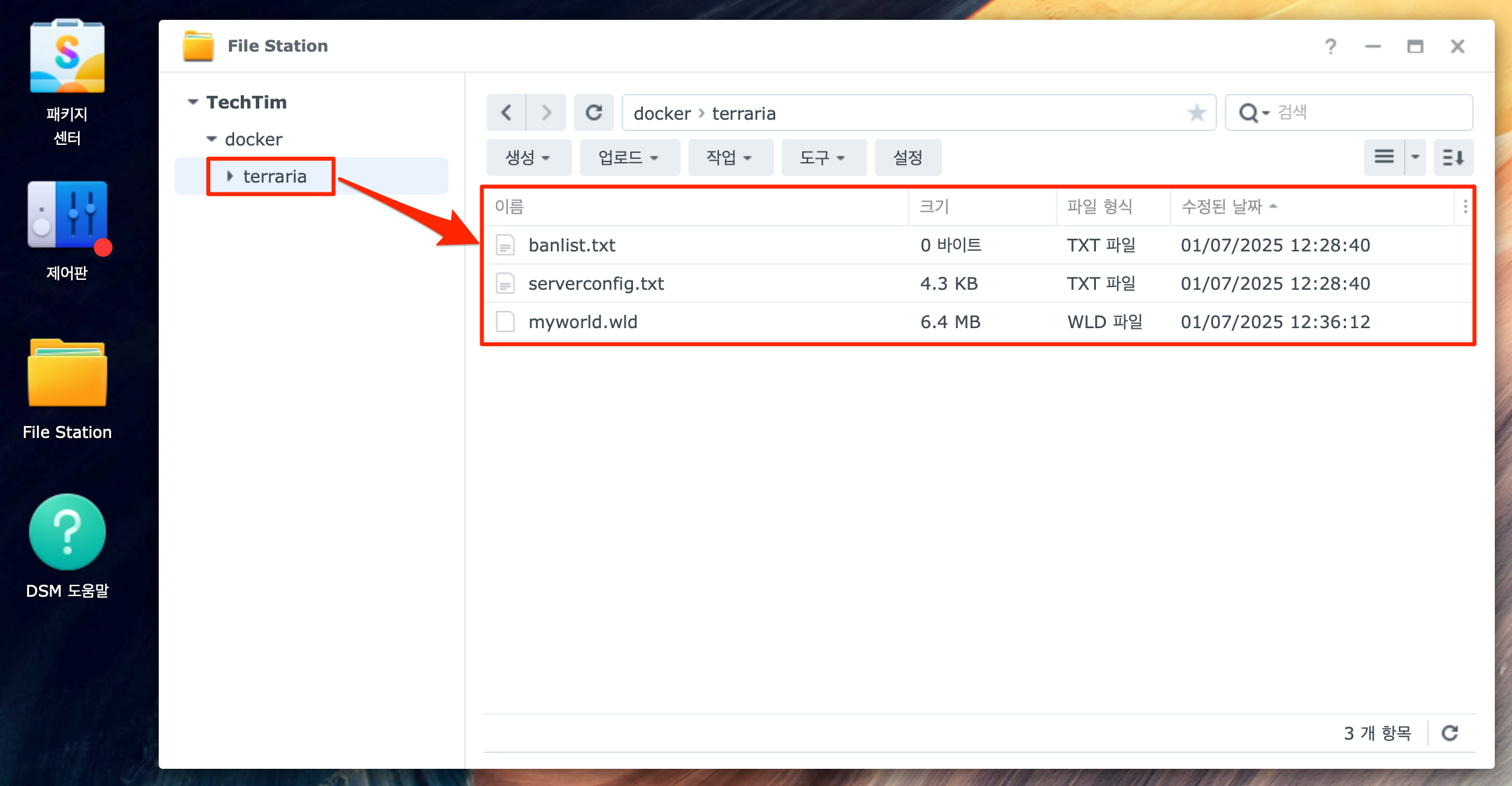Image resolution: width=1512 pixels, height=786 pixels.
Task: Sort by the 크기 (Size) column header
Action: click(x=983, y=207)
